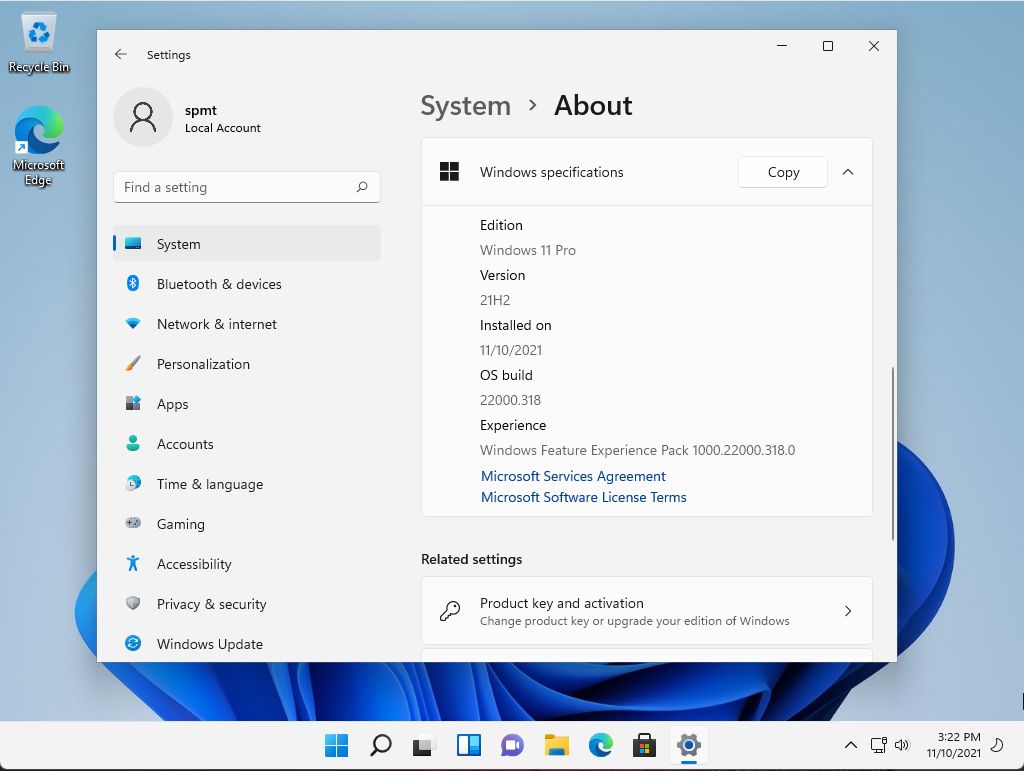
Task: Select the 21H2 version value
Action: tap(495, 300)
